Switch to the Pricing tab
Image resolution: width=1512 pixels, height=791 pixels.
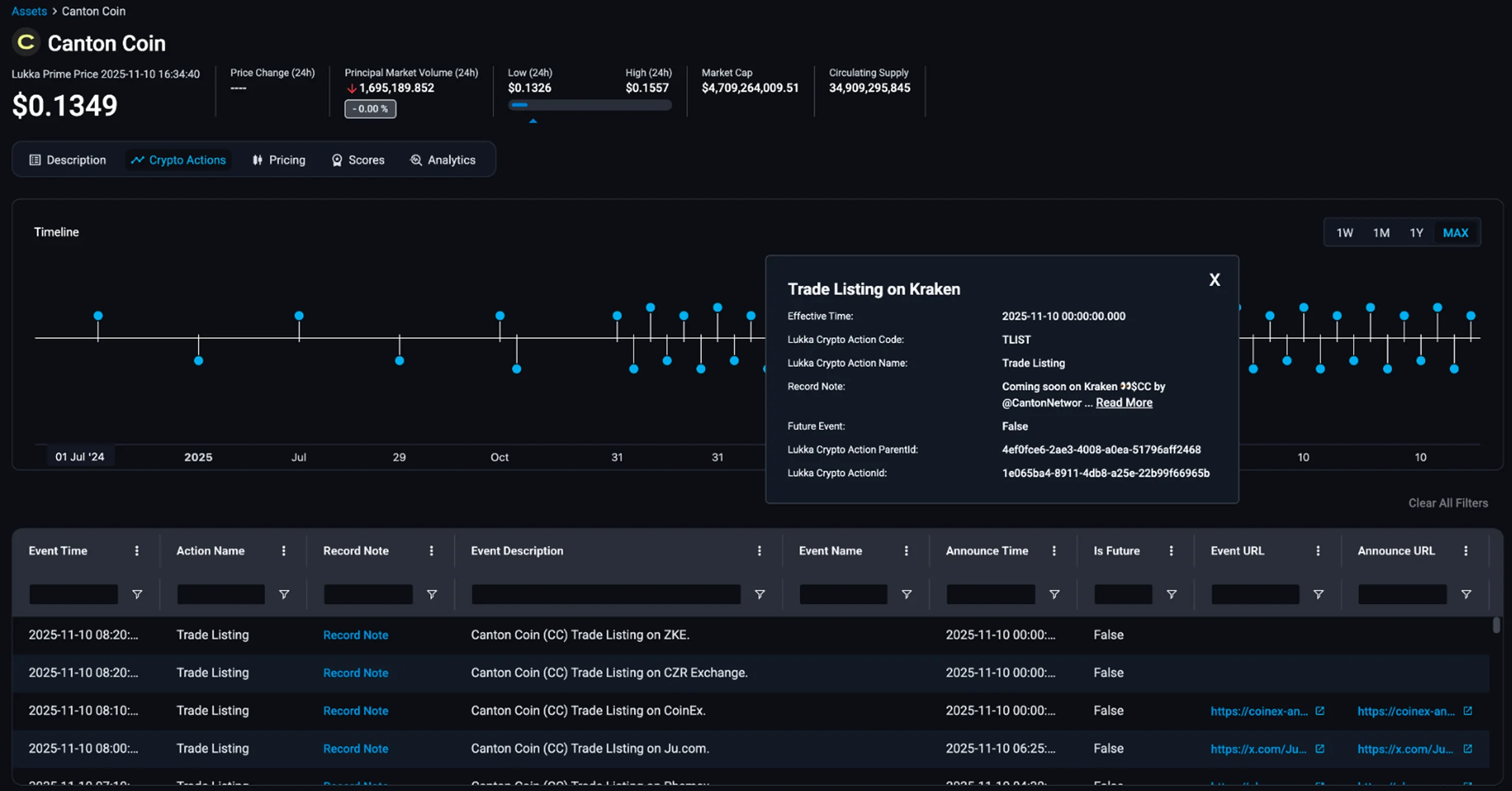tap(279, 160)
